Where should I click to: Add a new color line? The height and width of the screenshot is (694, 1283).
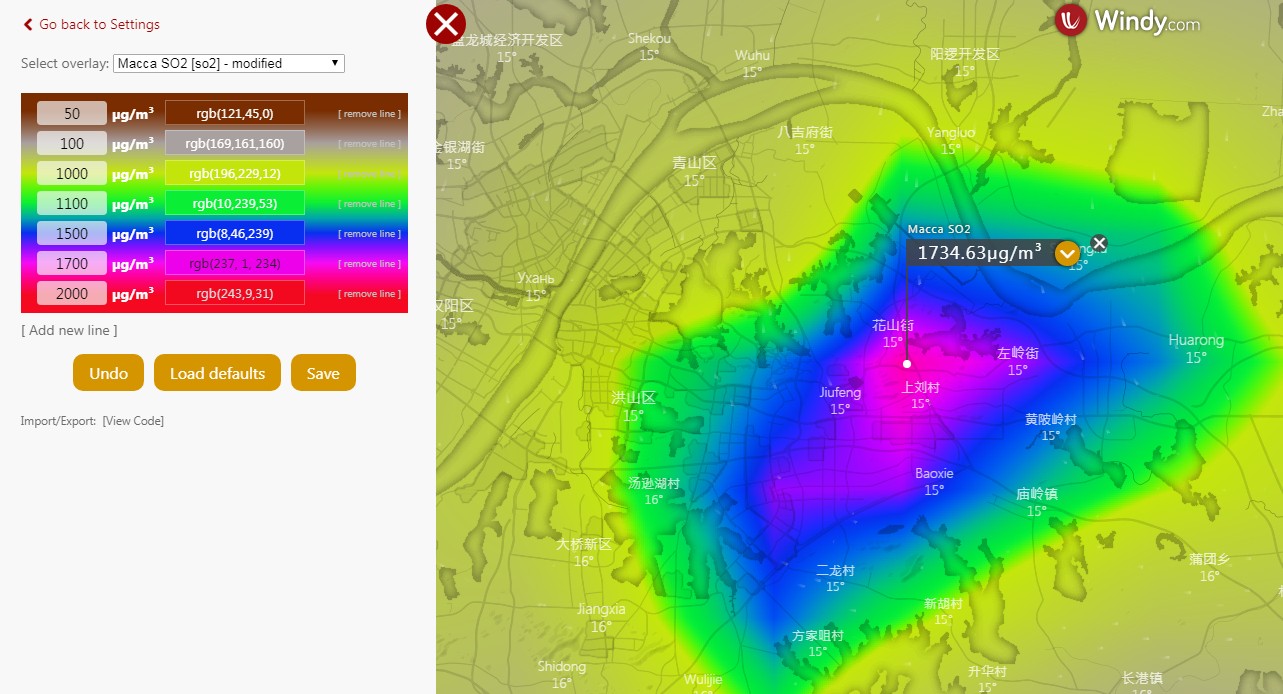[x=69, y=330]
